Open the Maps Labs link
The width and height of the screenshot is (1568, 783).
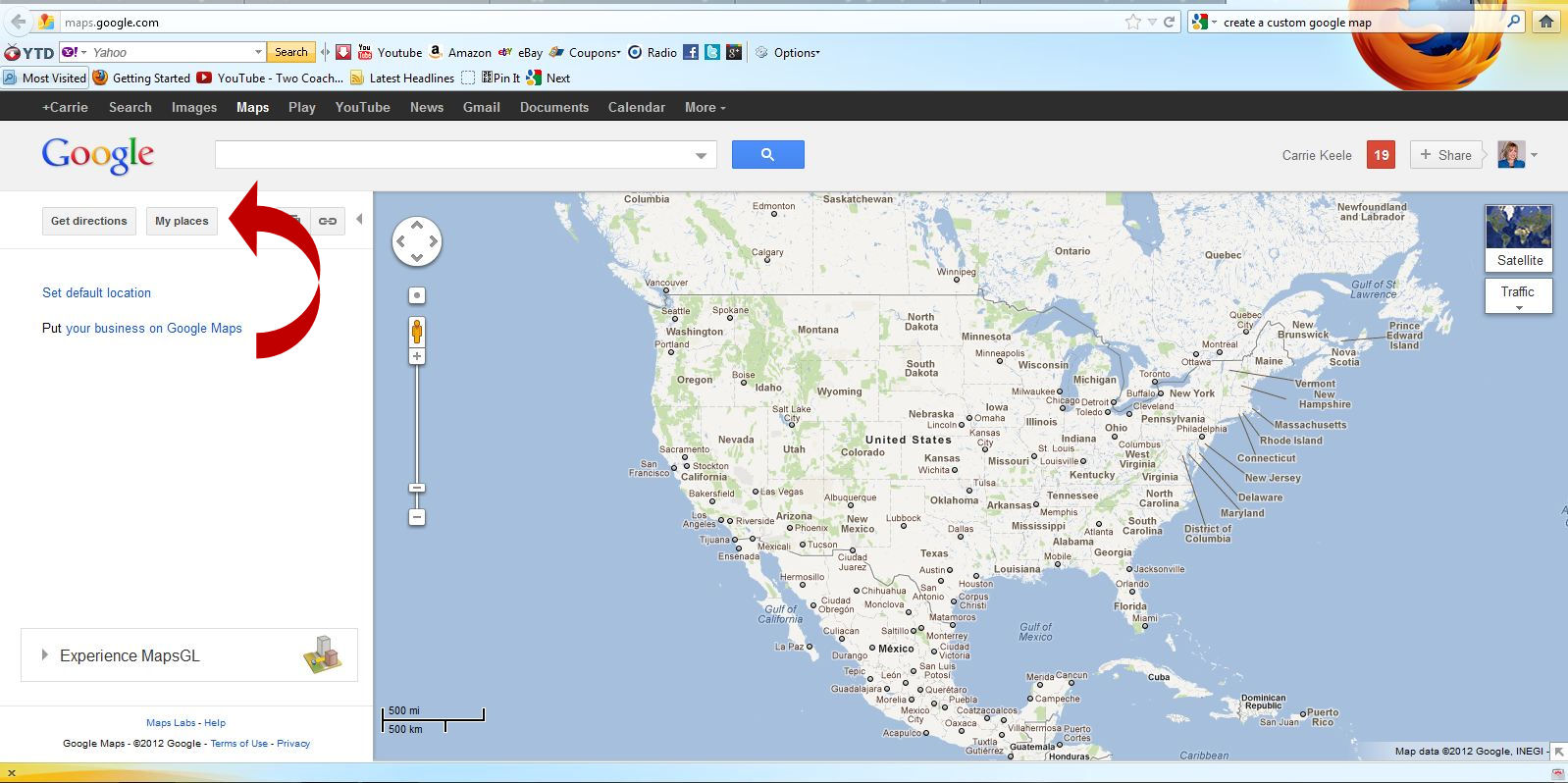point(171,723)
